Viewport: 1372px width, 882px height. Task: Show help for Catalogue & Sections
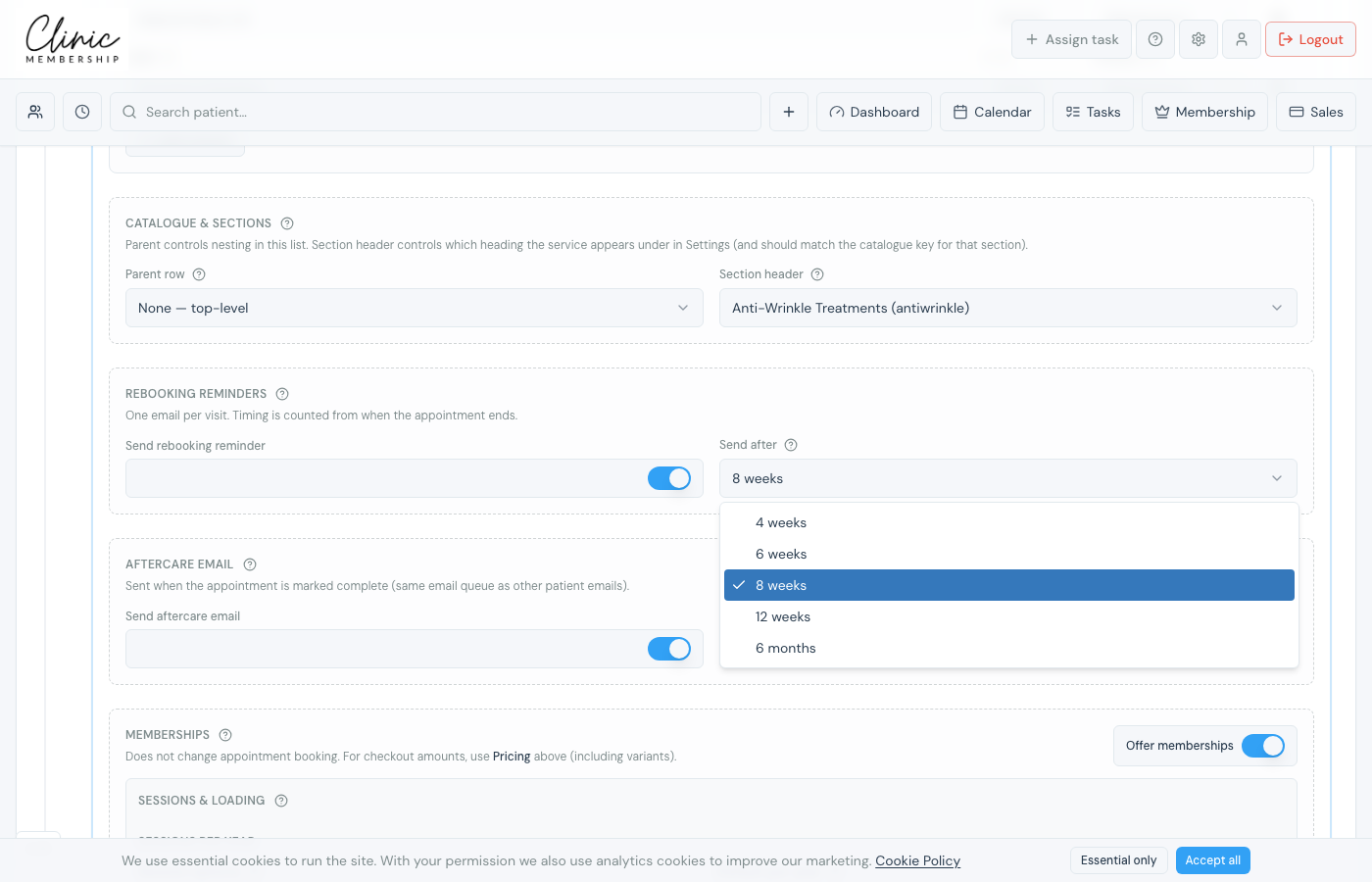click(x=287, y=223)
